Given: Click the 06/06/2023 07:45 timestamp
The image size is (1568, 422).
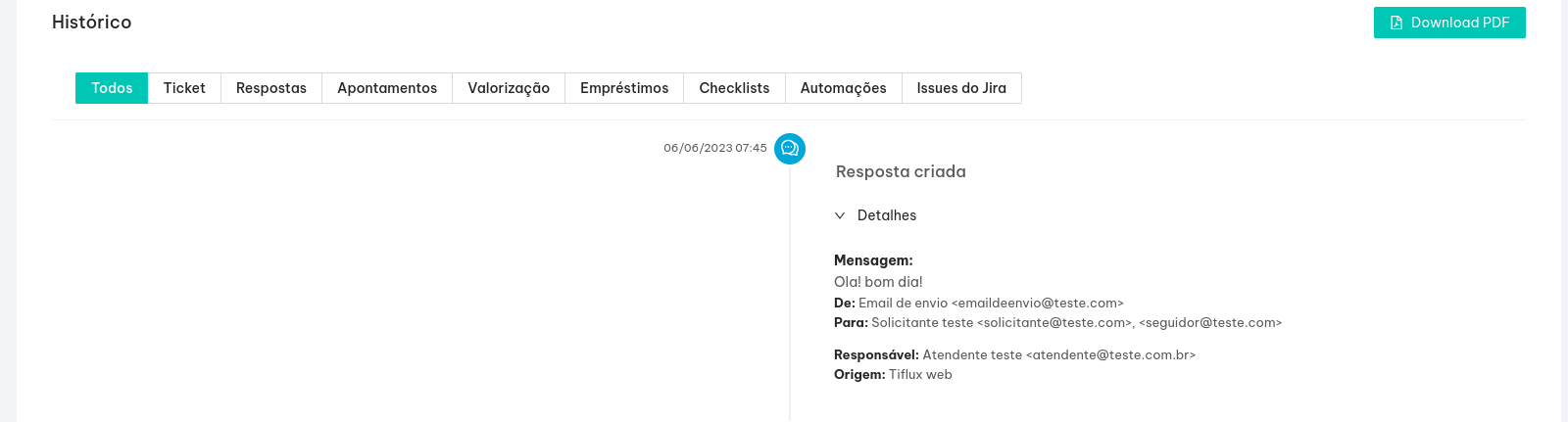Looking at the screenshot, I should 715,148.
